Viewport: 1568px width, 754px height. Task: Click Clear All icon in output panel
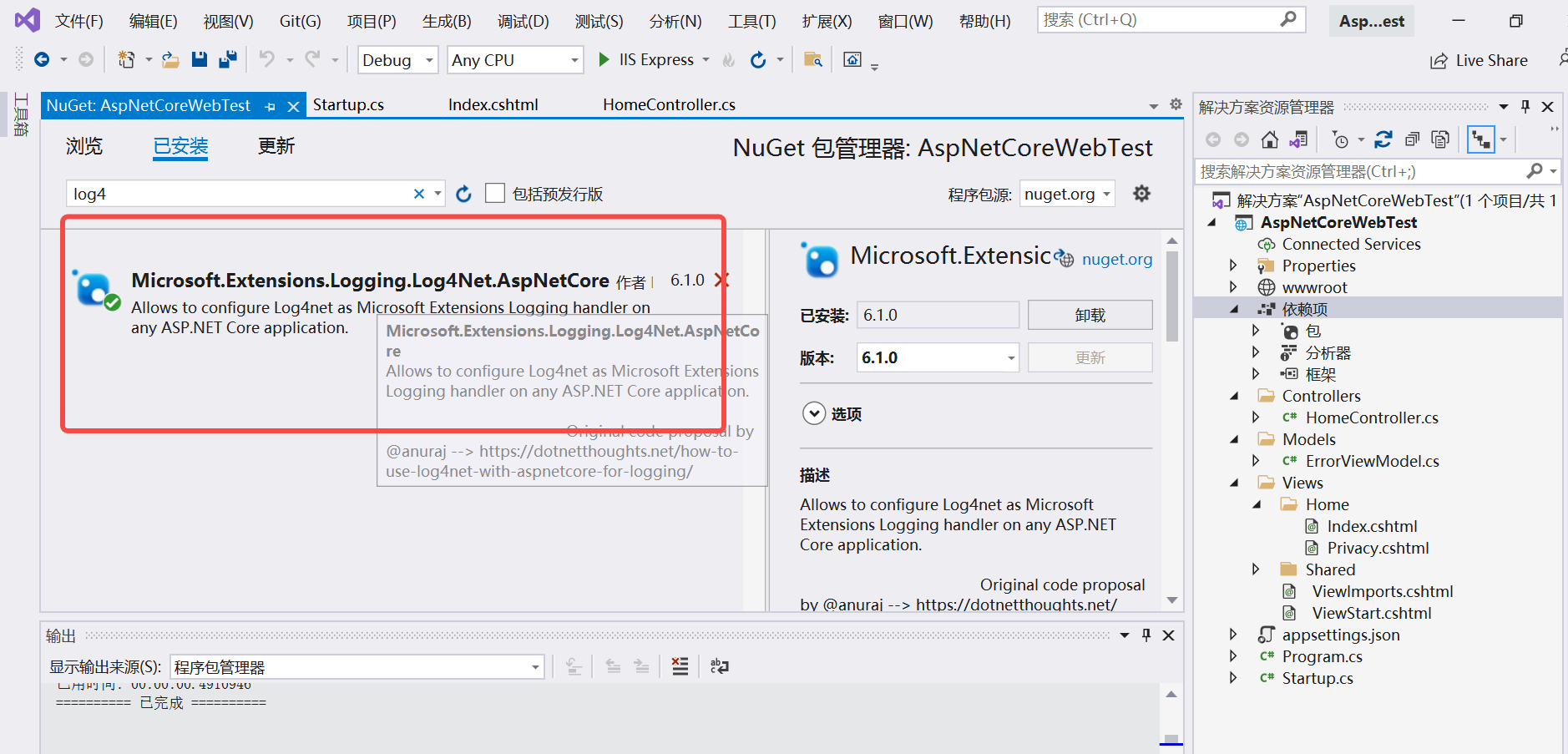click(x=680, y=666)
